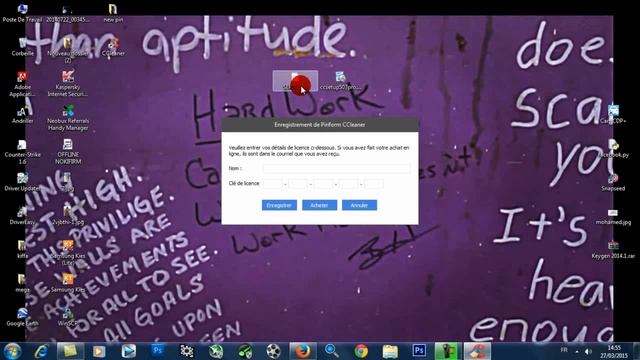Show hidden tray icons arrow

coord(577,351)
